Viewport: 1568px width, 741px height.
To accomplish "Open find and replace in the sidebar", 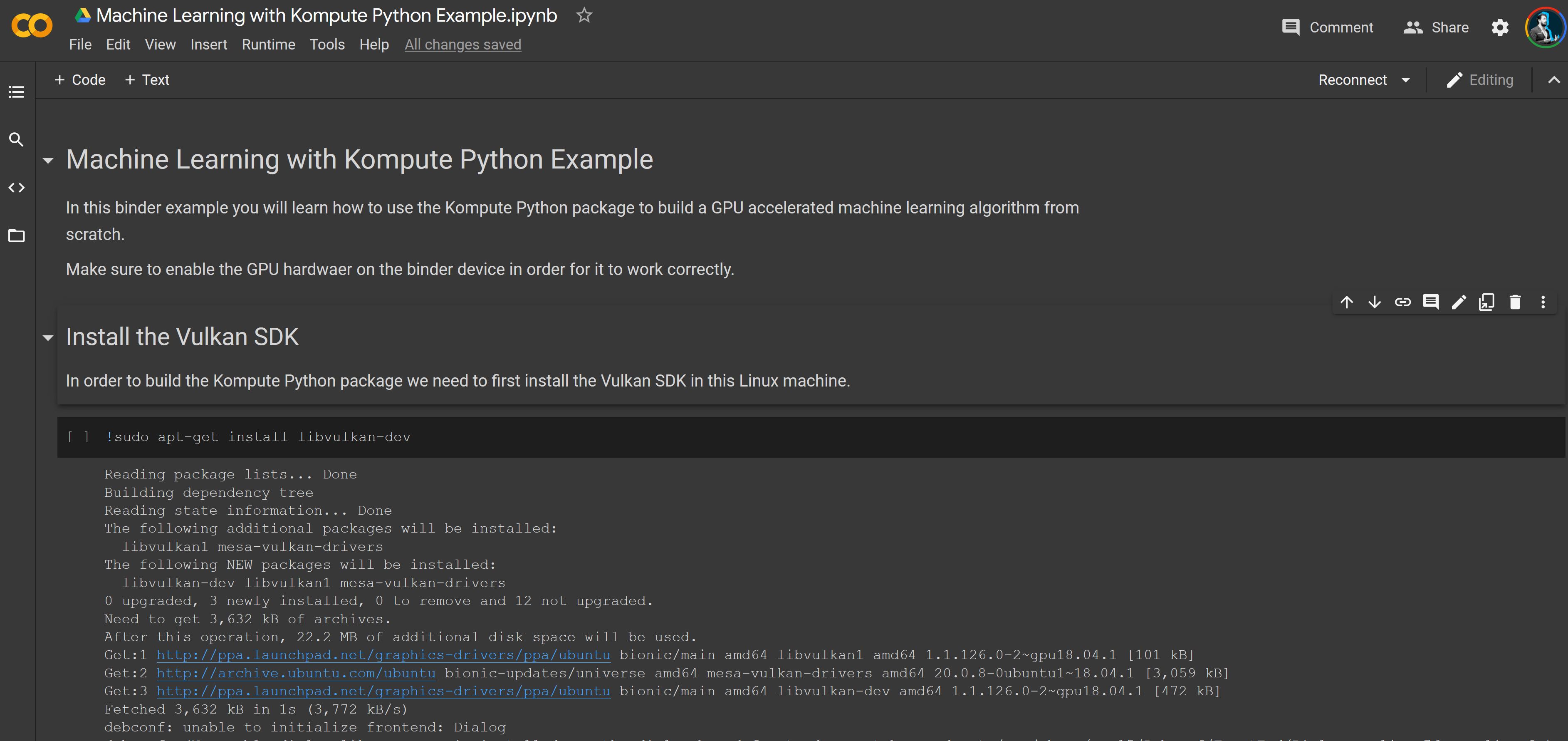I will click(x=17, y=139).
